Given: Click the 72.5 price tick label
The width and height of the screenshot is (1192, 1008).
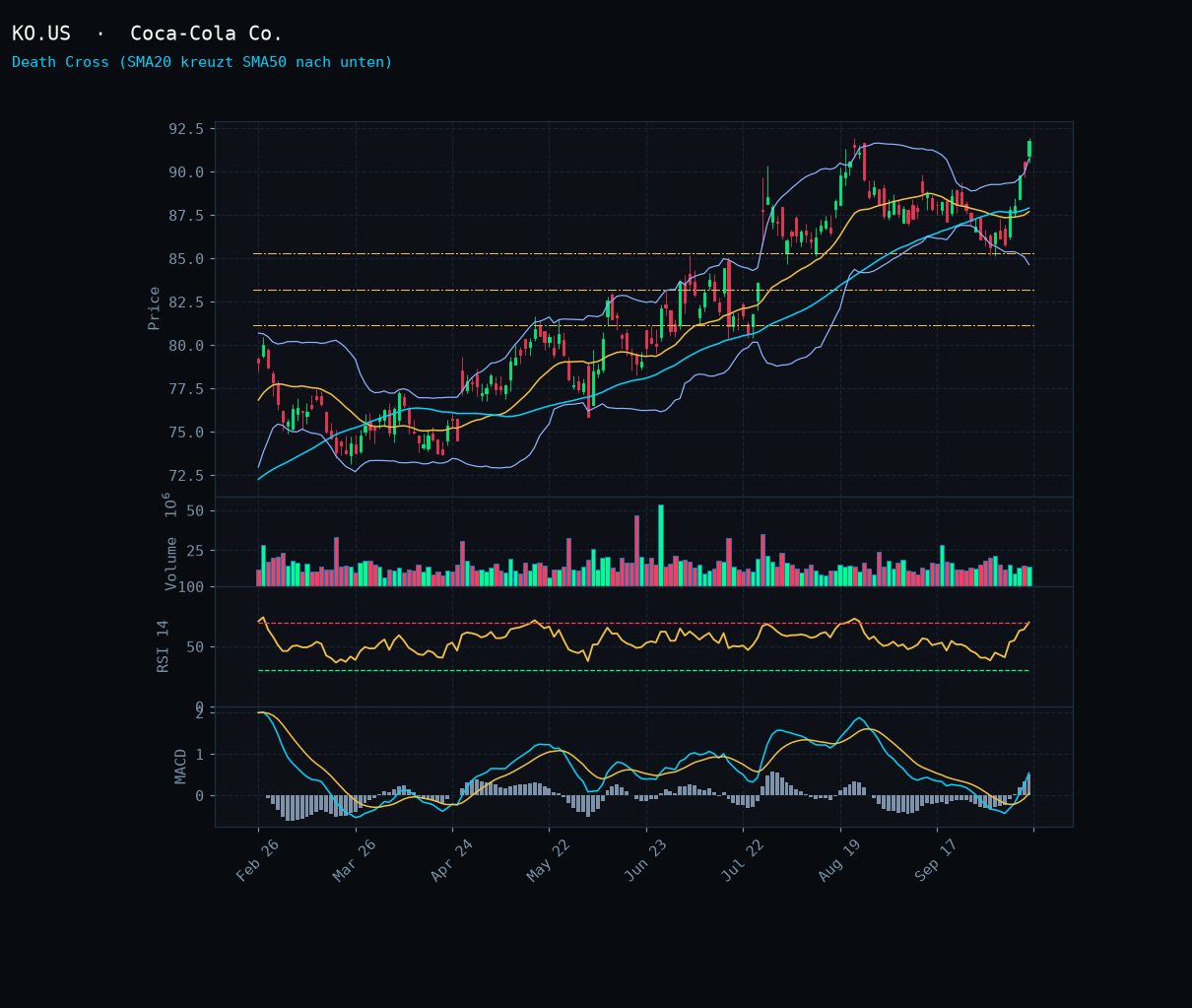Looking at the screenshot, I should [186, 476].
